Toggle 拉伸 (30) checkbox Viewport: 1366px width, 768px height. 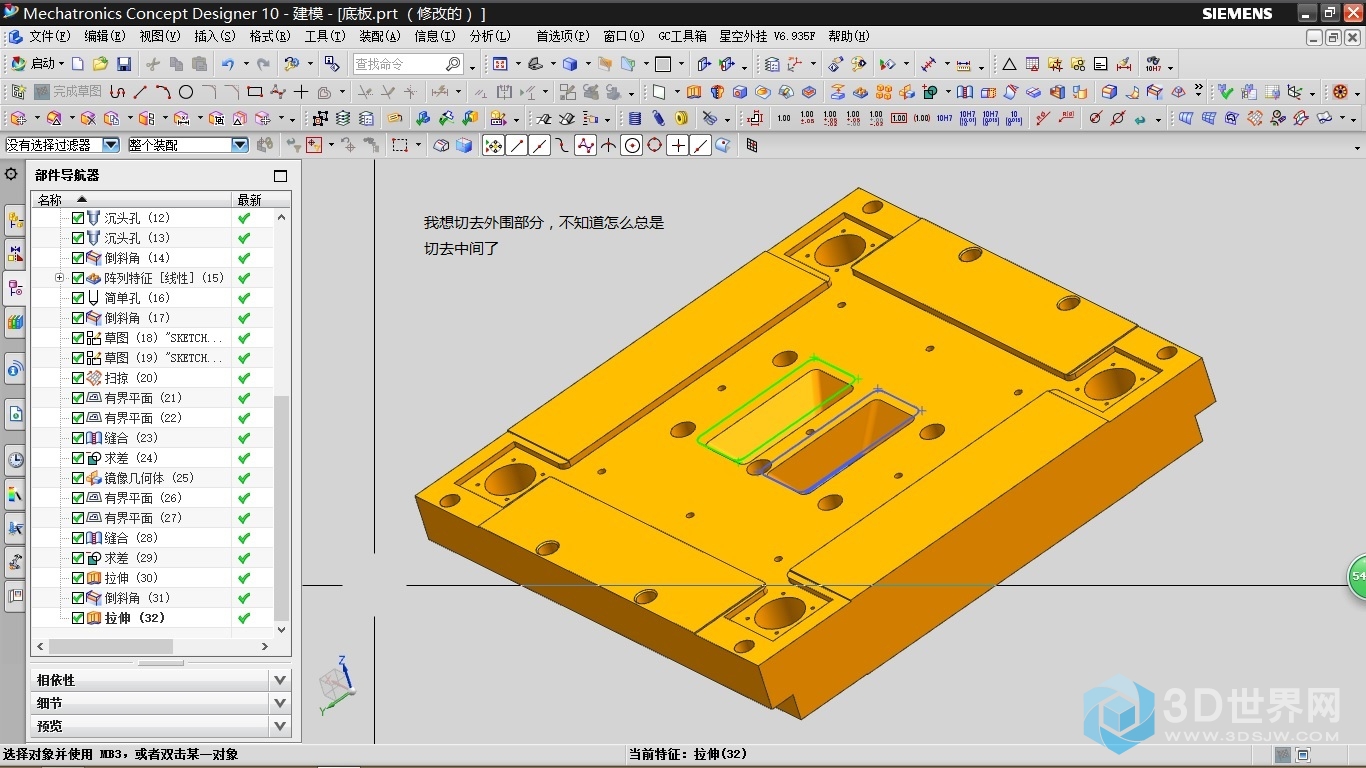point(78,578)
